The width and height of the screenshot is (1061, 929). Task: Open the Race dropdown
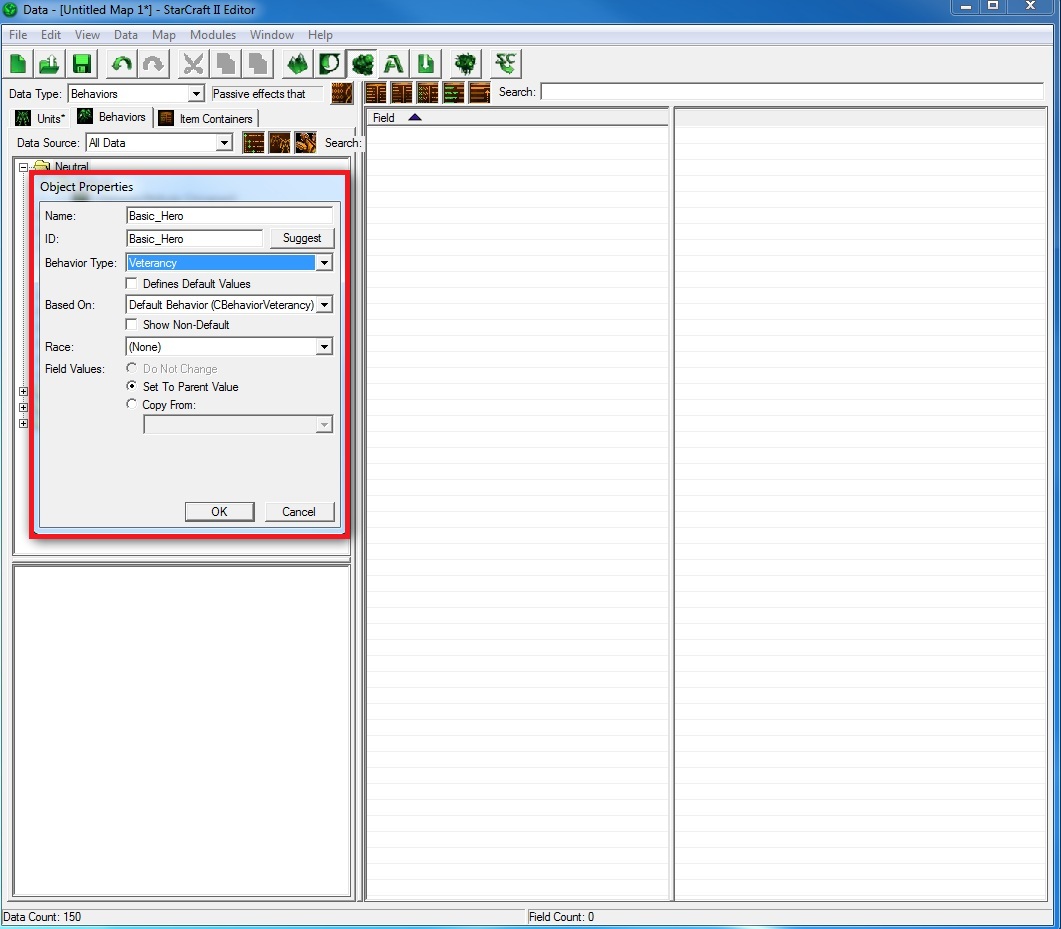tap(325, 347)
